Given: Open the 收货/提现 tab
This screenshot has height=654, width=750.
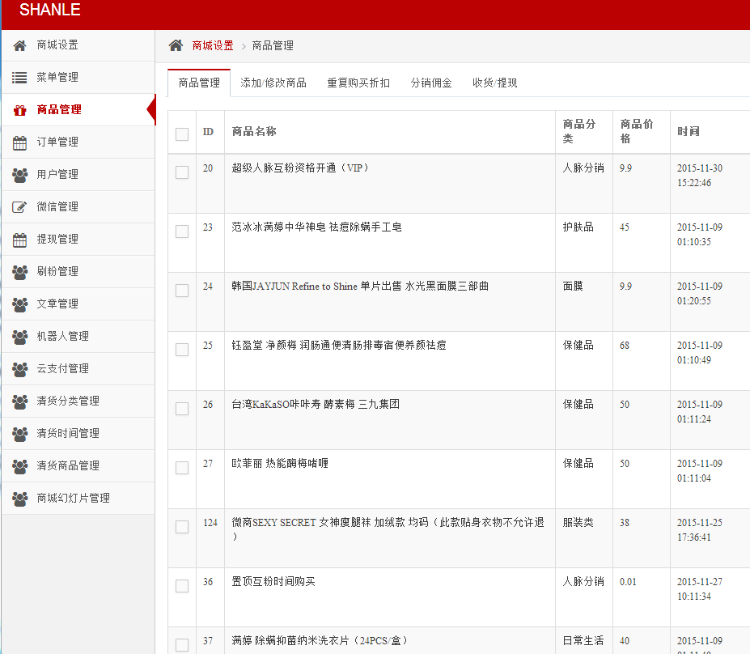Looking at the screenshot, I should 495,83.
